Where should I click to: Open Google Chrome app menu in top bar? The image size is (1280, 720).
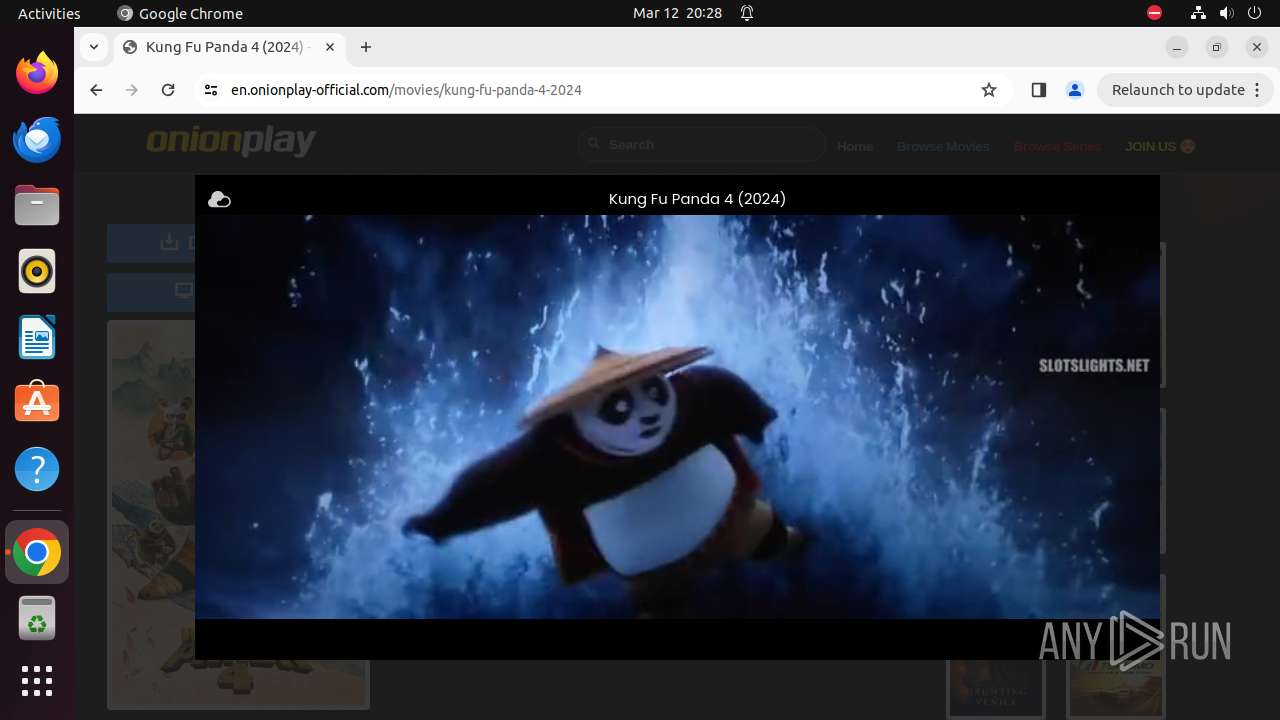pyautogui.click(x=180, y=14)
